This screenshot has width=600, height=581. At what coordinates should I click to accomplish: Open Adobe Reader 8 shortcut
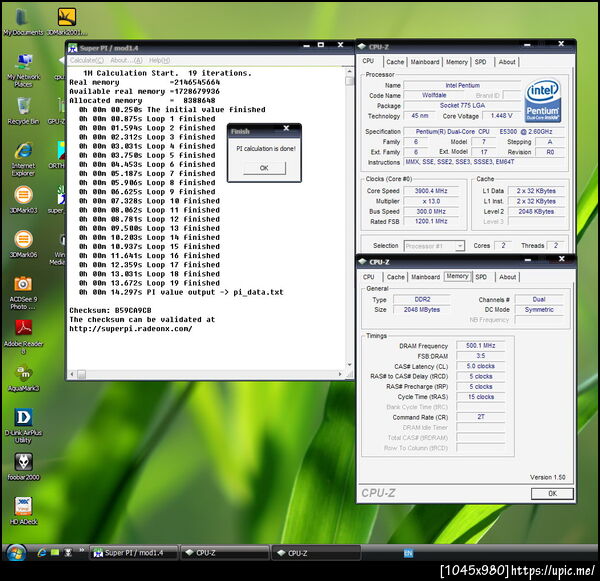click(x=22, y=329)
